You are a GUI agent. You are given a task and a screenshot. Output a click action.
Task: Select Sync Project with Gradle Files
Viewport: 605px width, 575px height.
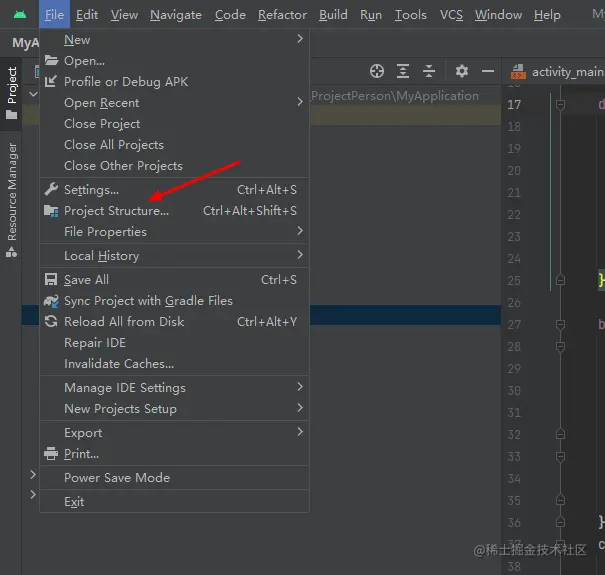click(x=174, y=301)
